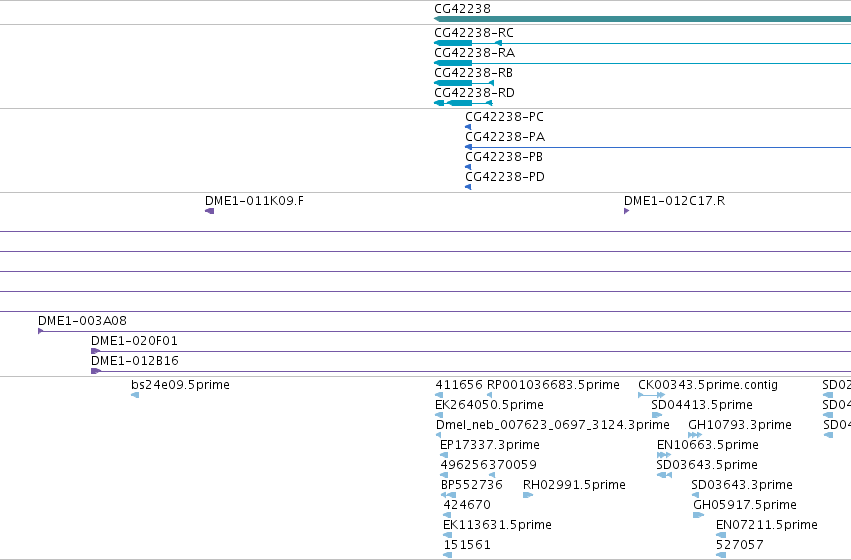This screenshot has height=560, width=851.
Task: Select the 411656 EST label
Action: tap(459, 385)
